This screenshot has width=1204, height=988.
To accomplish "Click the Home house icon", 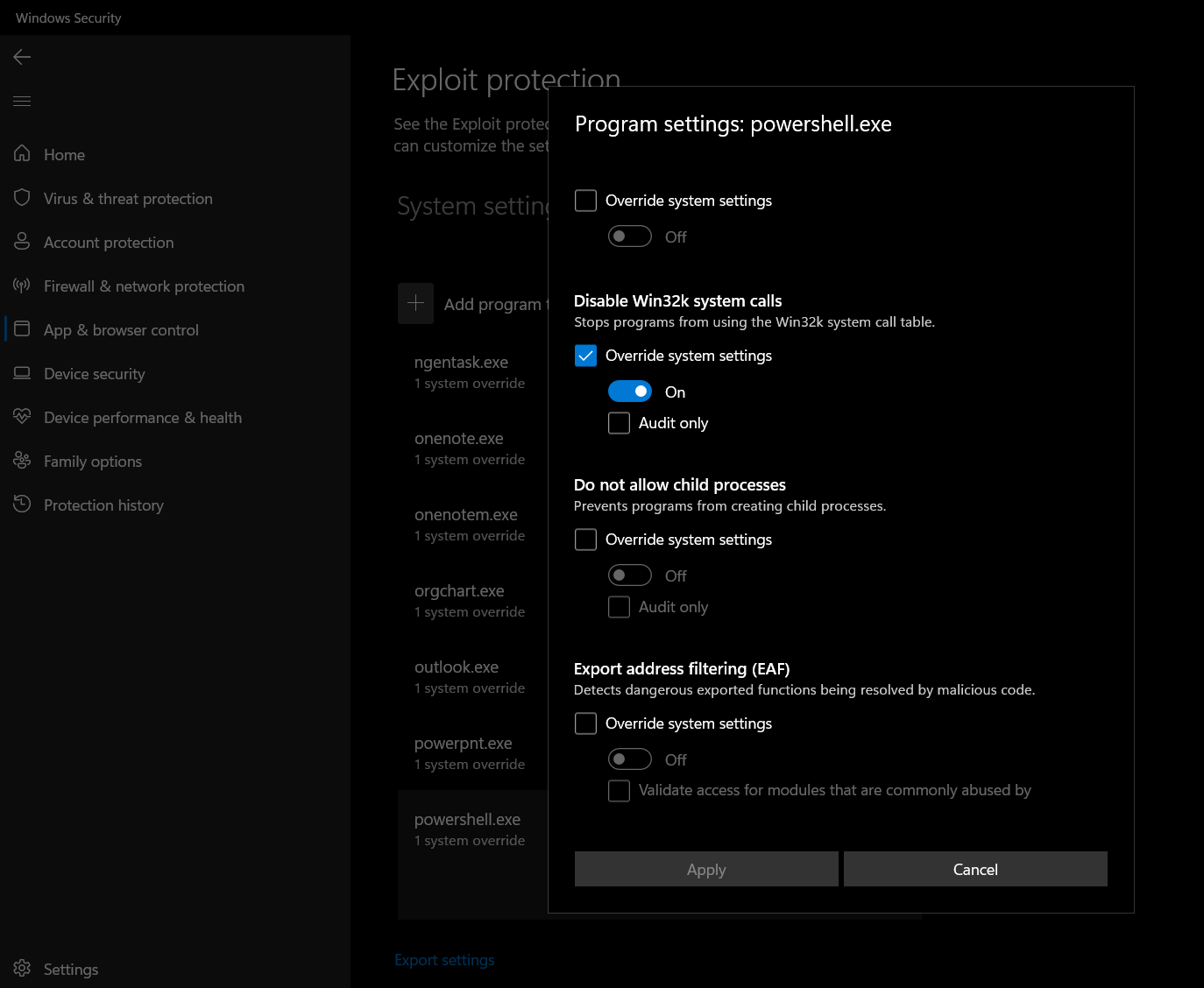I will click(x=22, y=154).
